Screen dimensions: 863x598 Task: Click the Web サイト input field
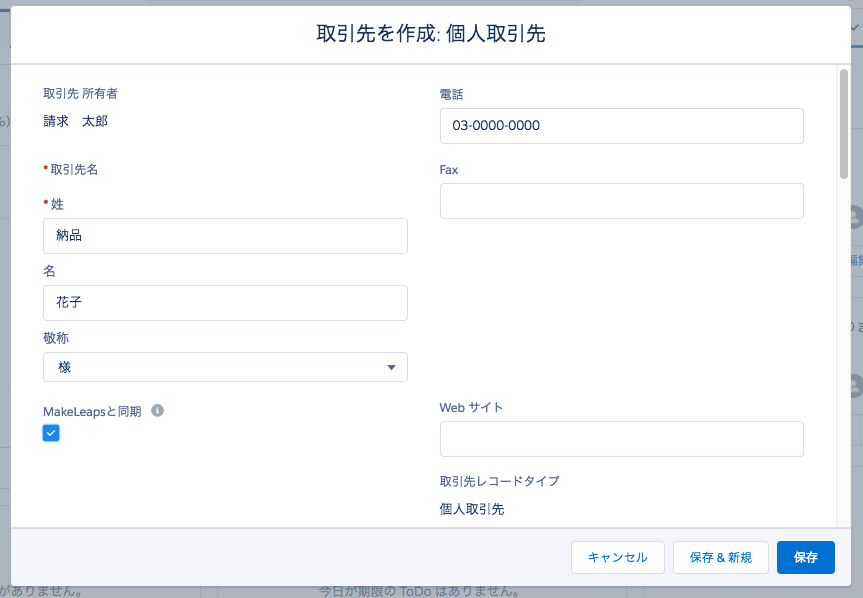coord(621,439)
